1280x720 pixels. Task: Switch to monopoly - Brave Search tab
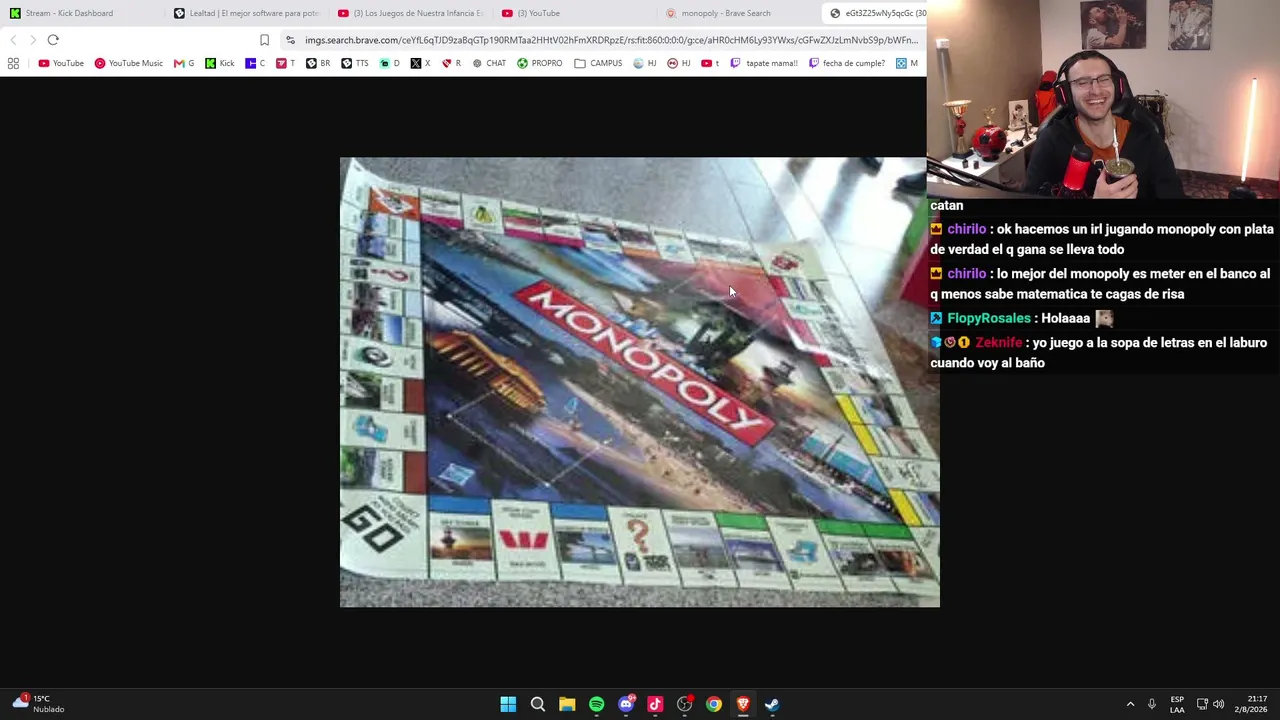coord(738,13)
